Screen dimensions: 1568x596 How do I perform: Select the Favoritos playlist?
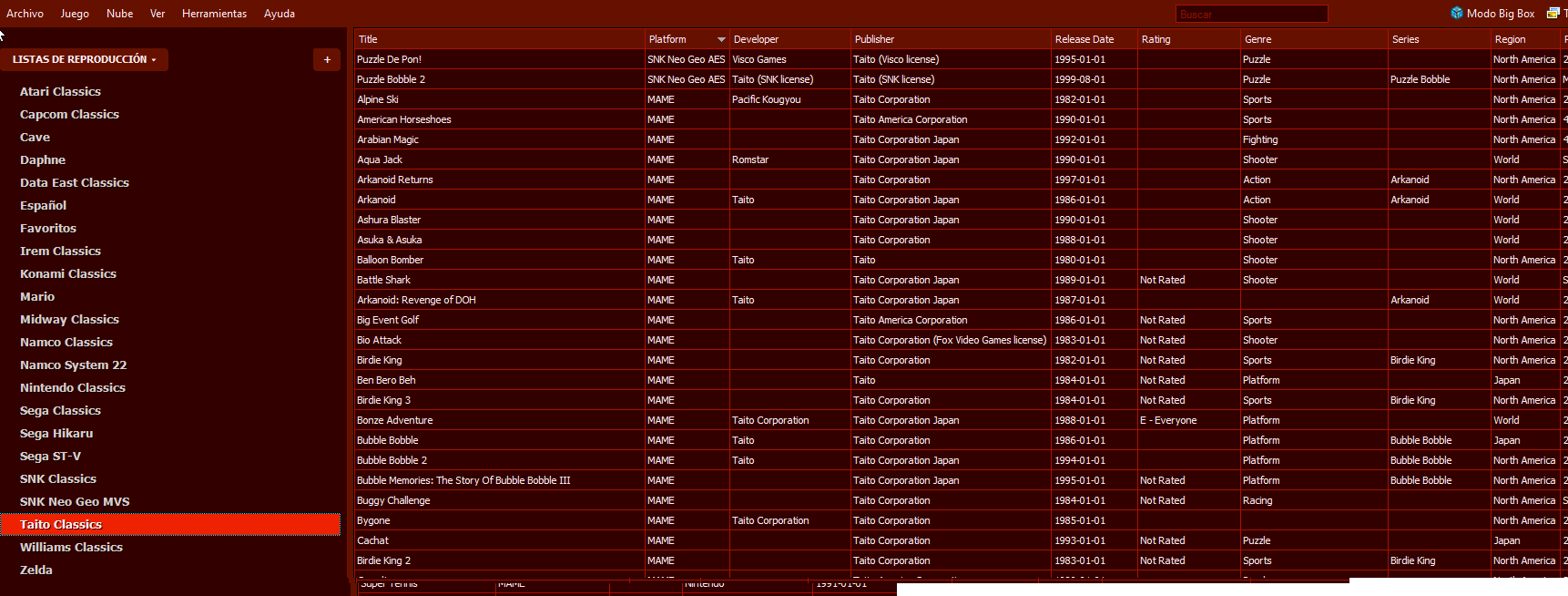tap(170, 228)
